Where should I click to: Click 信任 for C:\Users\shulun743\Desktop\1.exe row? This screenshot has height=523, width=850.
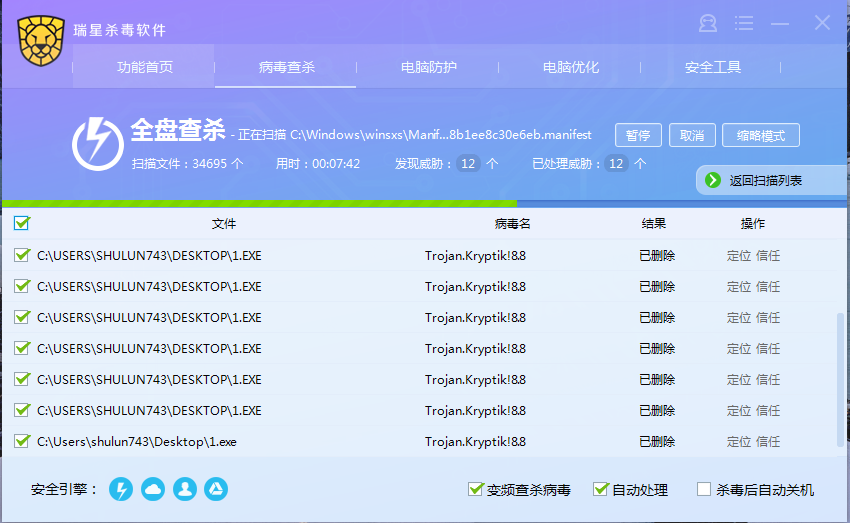click(768, 442)
